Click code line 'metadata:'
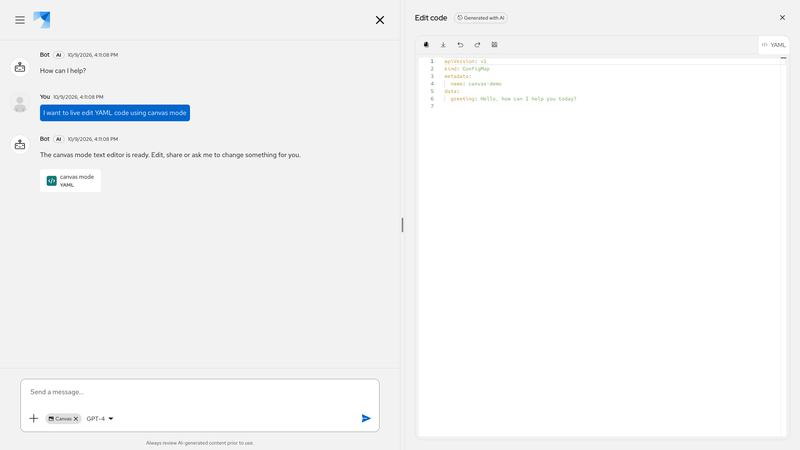 pos(458,77)
